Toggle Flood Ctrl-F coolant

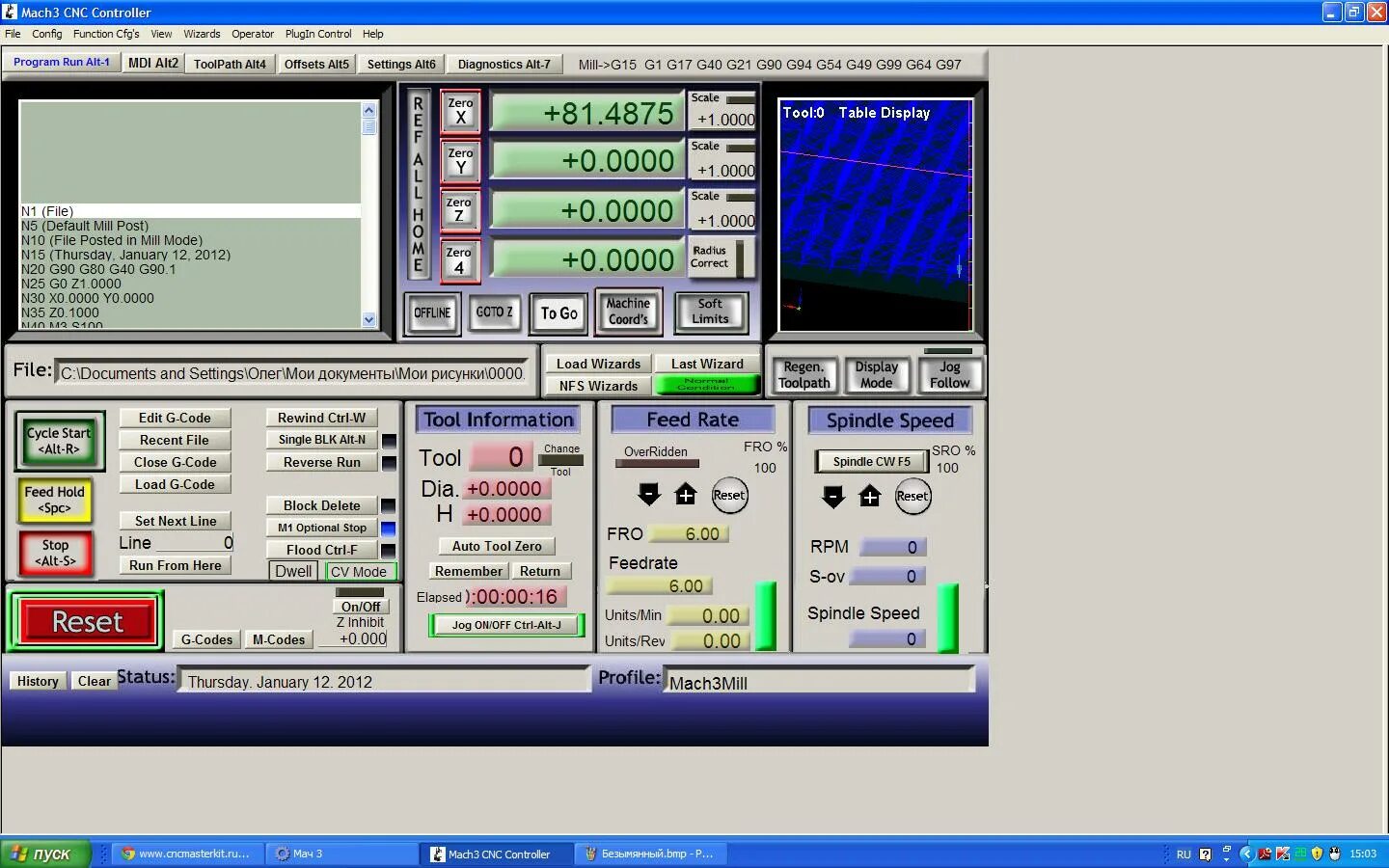(x=321, y=550)
